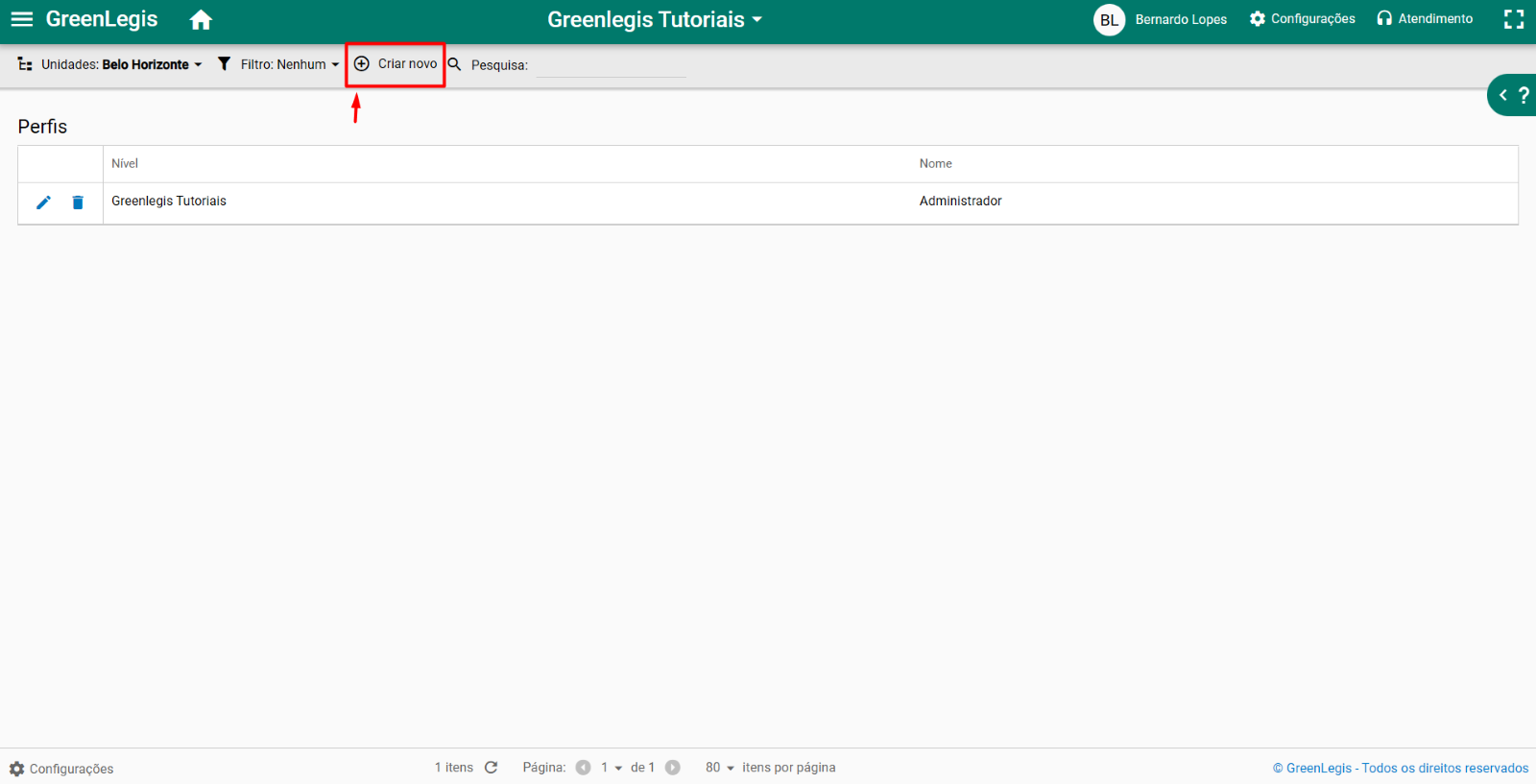This screenshot has height=784, width=1536.
Task: Delete the Administrador profile with trash icon
Action: point(78,202)
